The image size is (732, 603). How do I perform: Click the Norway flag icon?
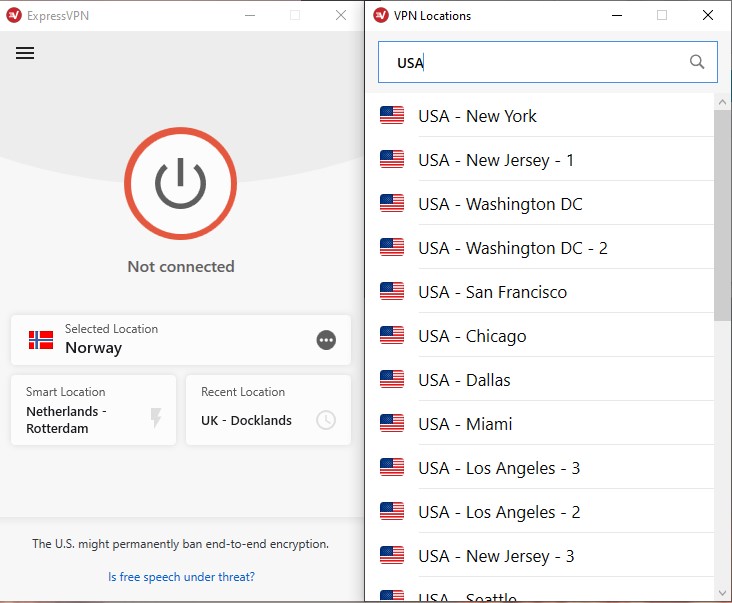click(41, 340)
